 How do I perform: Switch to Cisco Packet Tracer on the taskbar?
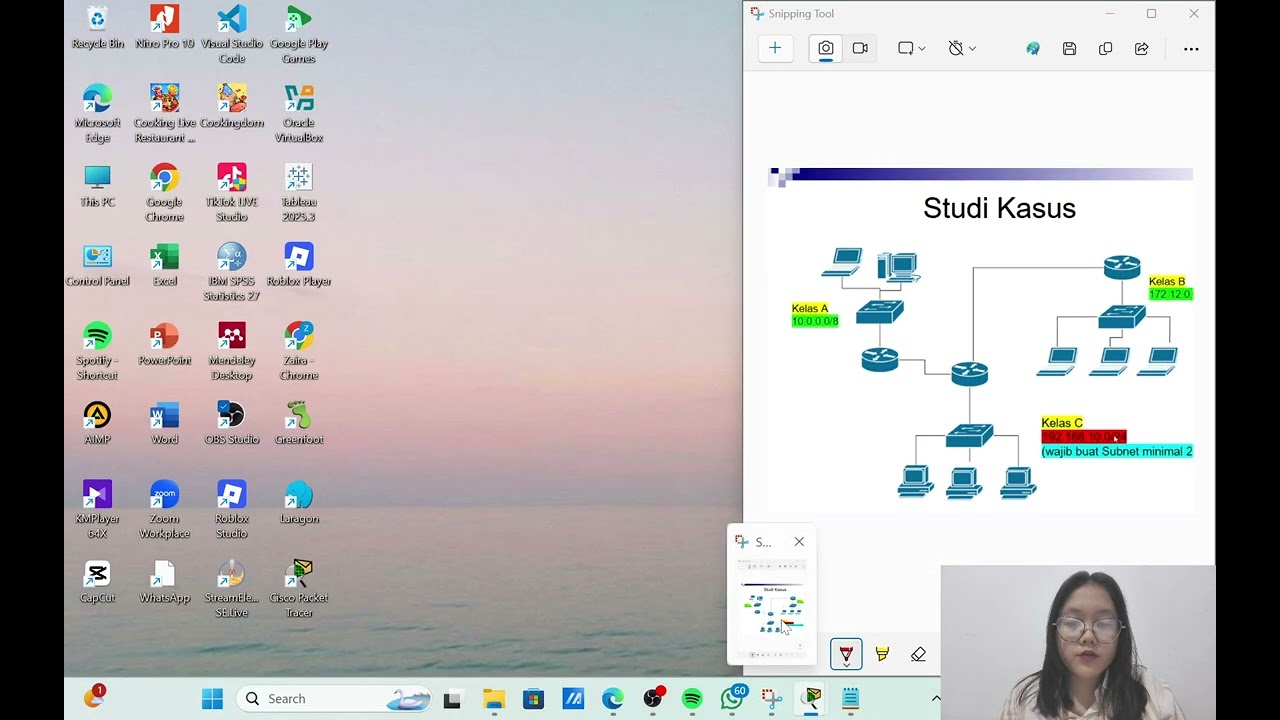(811, 698)
